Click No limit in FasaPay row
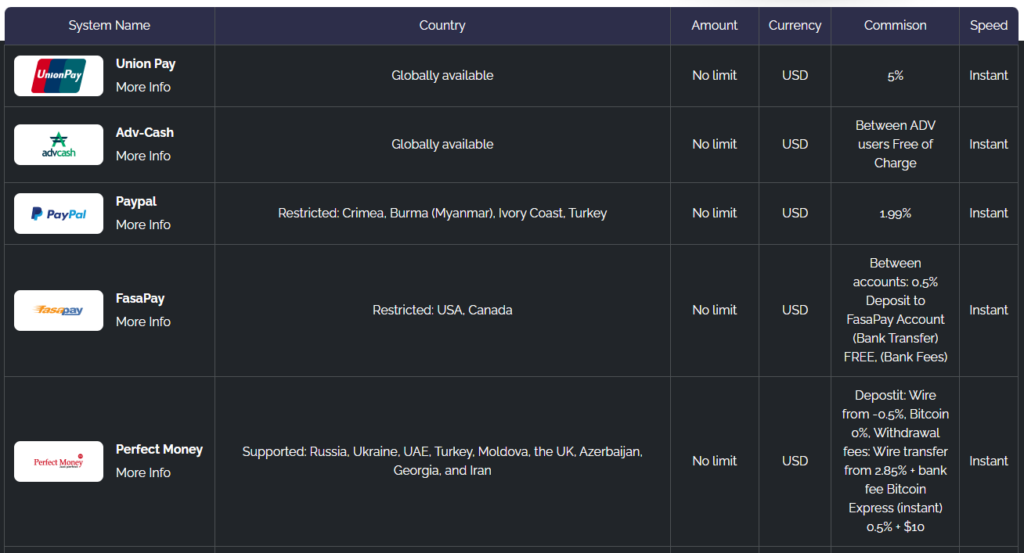1024x553 pixels. point(714,310)
